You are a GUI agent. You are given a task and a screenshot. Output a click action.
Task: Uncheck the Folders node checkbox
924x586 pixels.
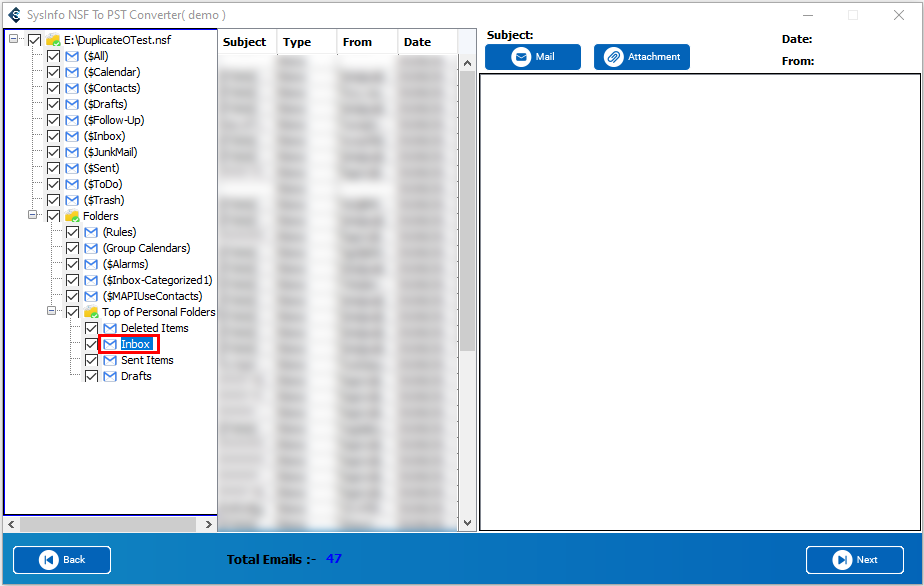[x=53, y=216]
